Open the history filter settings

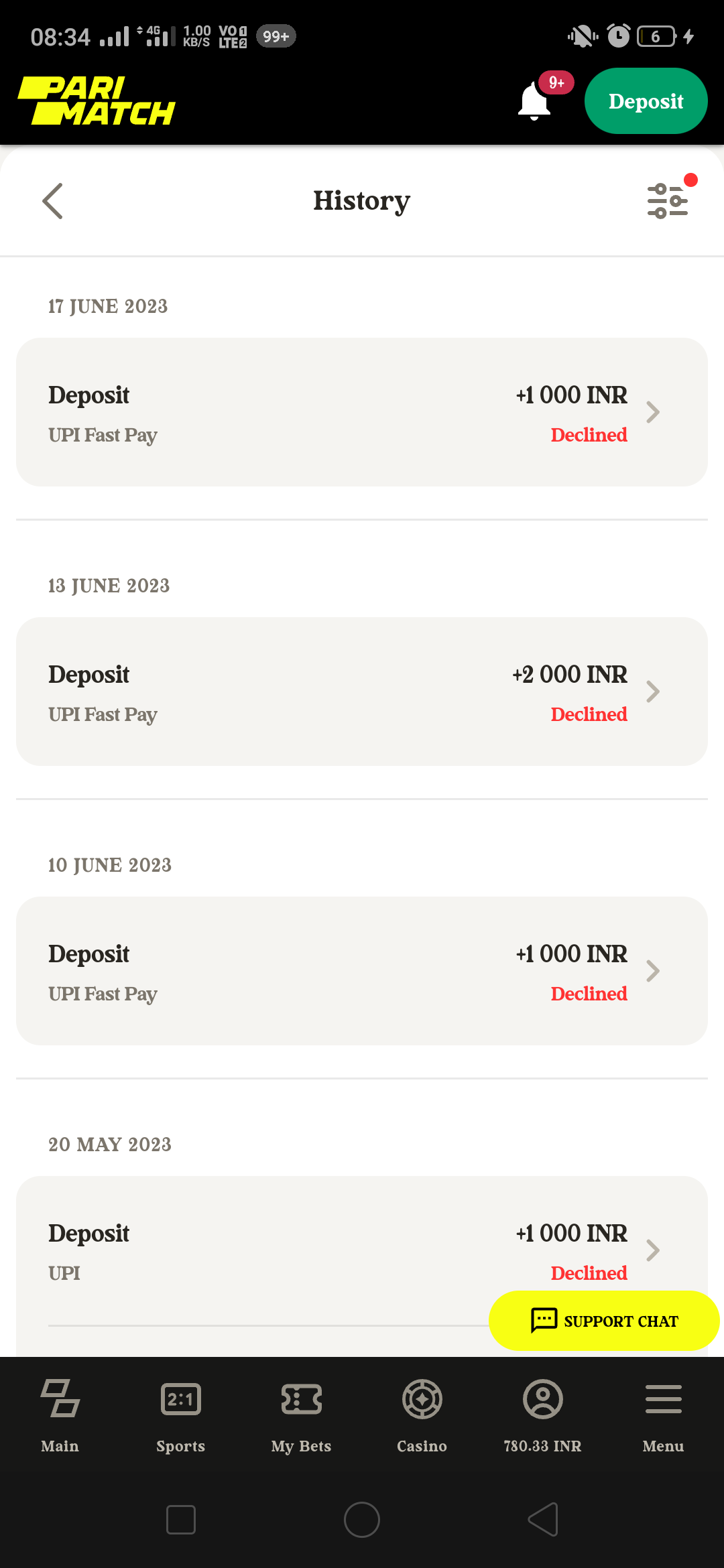coord(668,201)
